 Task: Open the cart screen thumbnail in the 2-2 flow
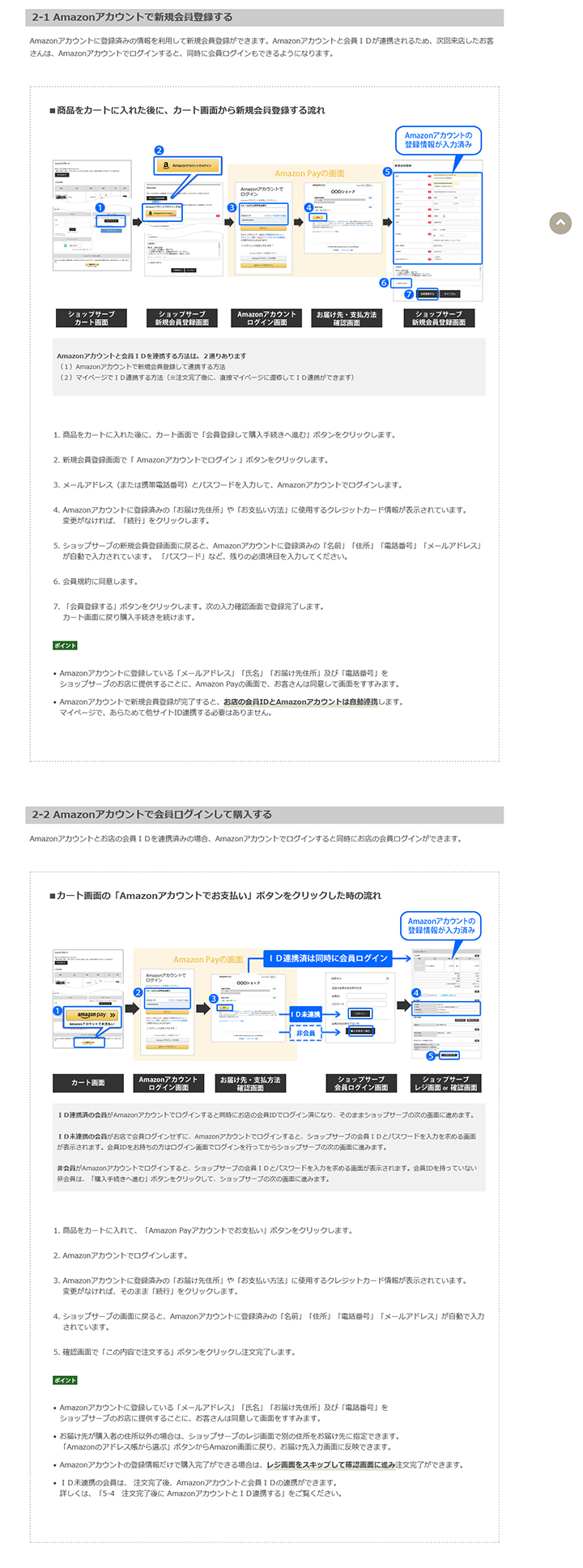tap(87, 999)
